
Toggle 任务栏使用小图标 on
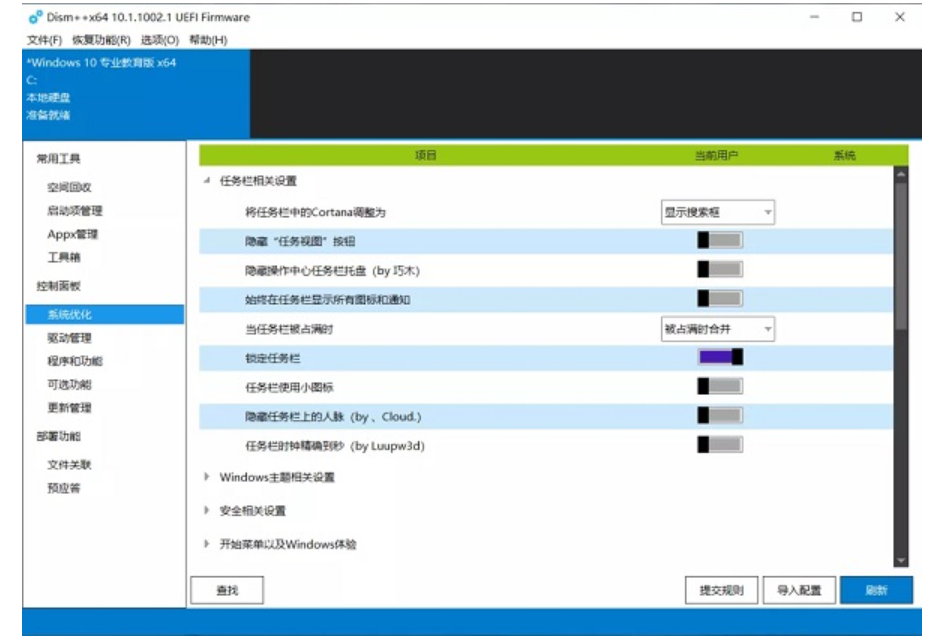pos(719,386)
